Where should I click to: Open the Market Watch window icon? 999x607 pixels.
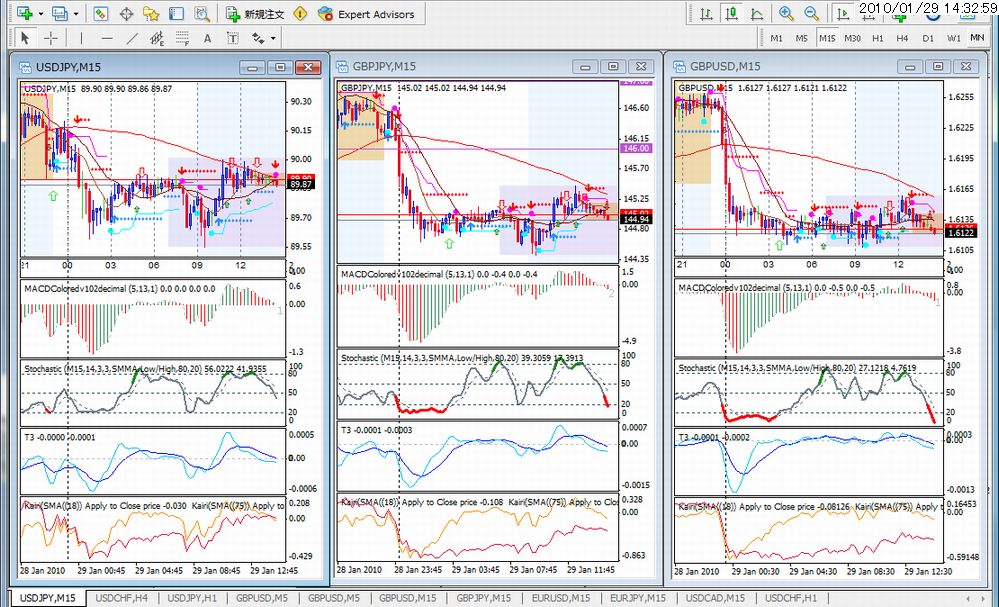tap(101, 13)
